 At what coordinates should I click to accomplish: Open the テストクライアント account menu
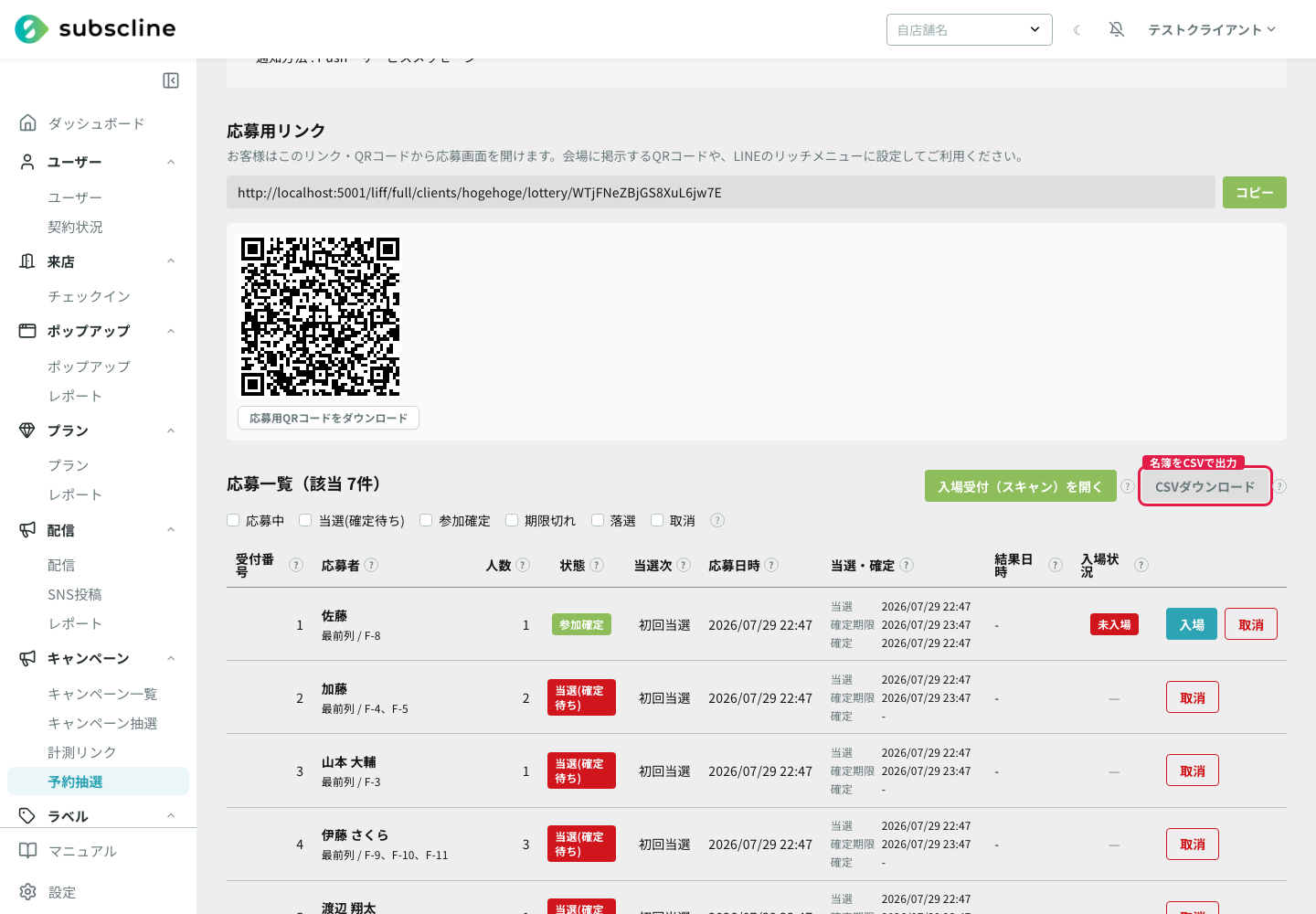1212,30
